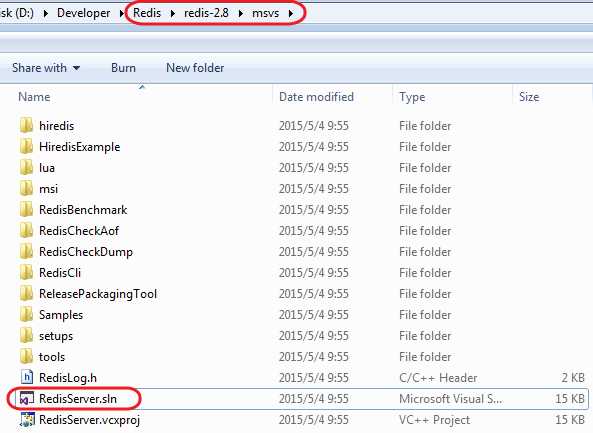Viewport: 593px width, 433px height.
Task: Open the Share with dropdown menu
Action: click(46, 68)
